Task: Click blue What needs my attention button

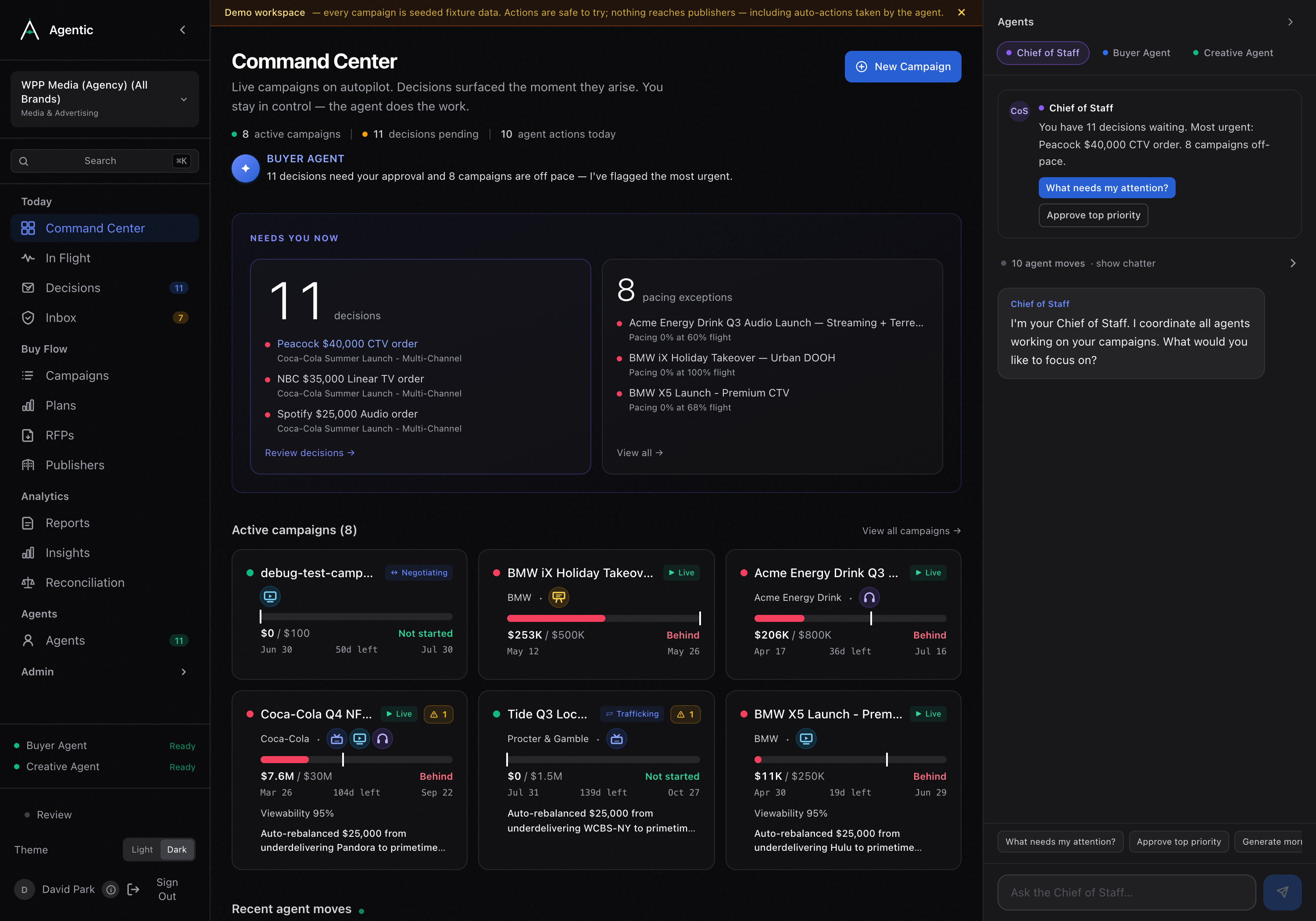Action: tap(1107, 188)
